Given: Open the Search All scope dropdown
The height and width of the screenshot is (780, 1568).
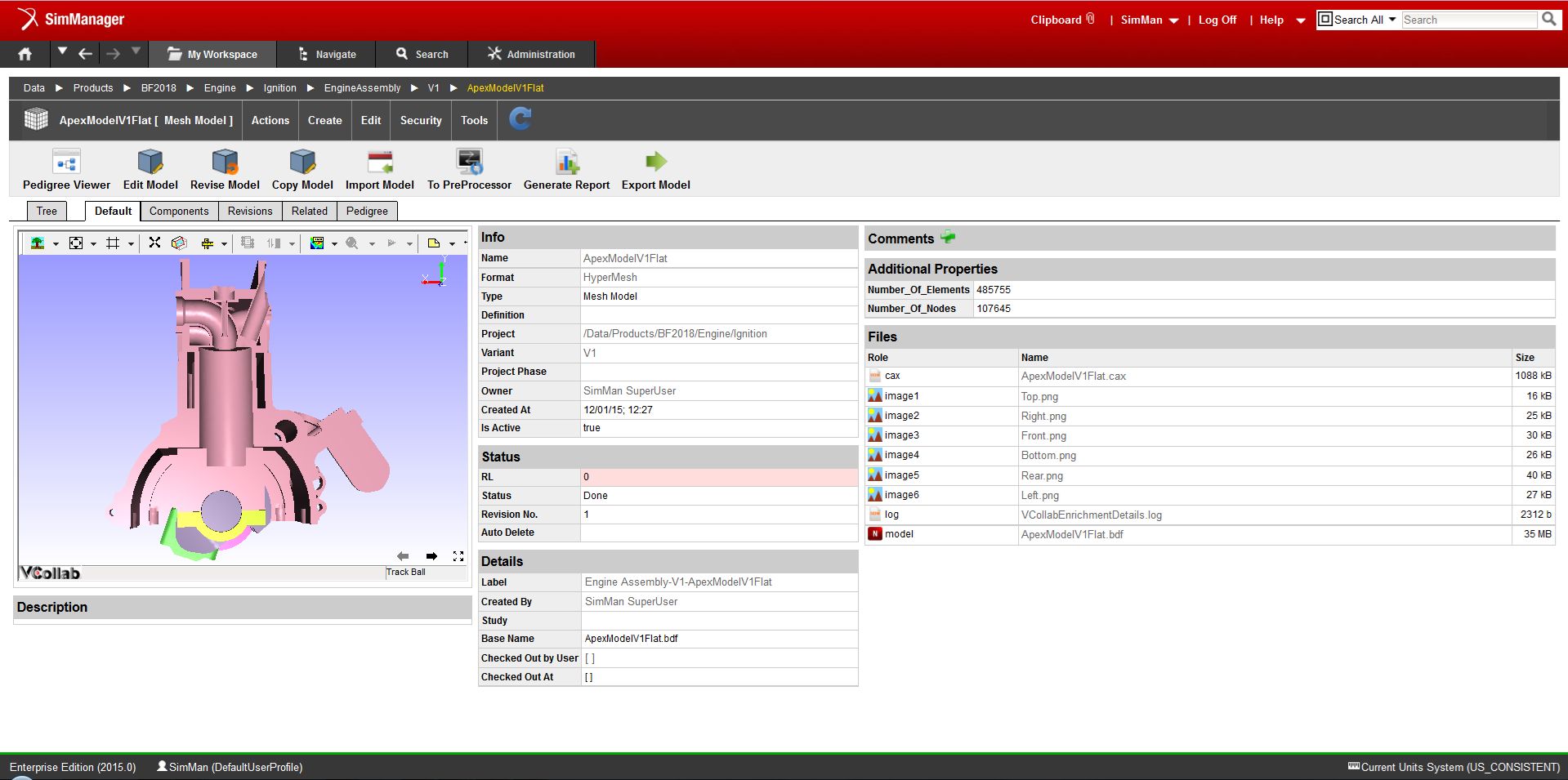Looking at the screenshot, I should click(1357, 20).
